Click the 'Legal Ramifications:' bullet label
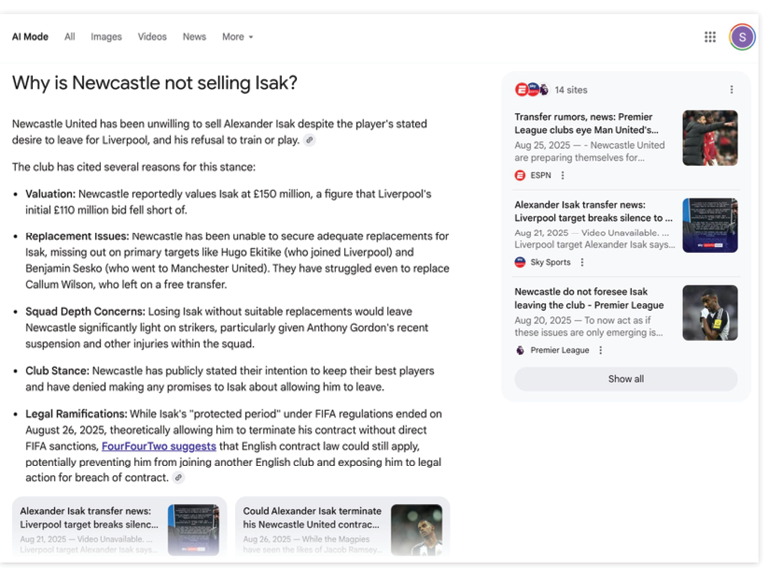The width and height of the screenshot is (780, 571). pyautogui.click(x=76, y=414)
